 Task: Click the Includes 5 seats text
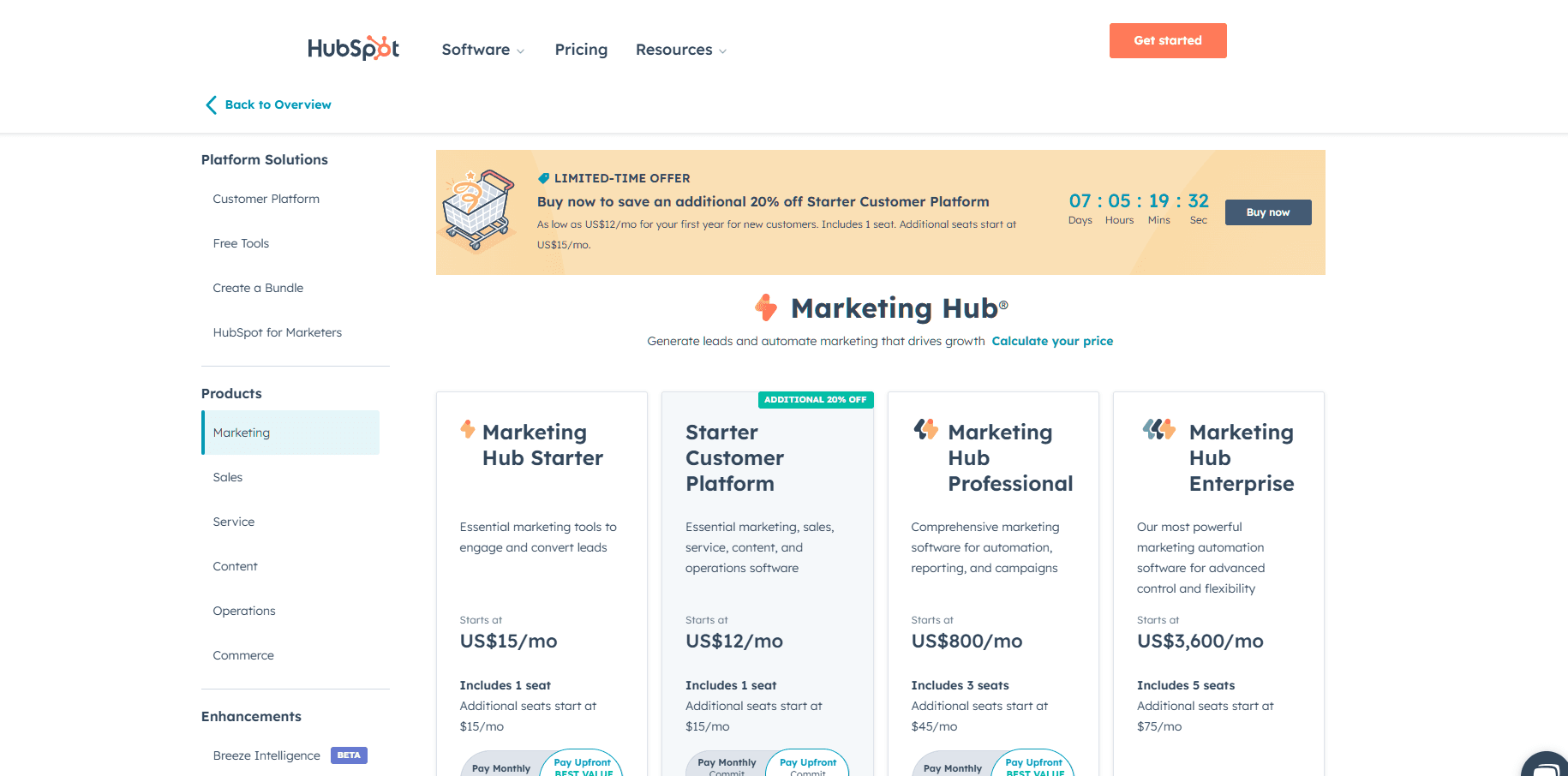(1186, 685)
